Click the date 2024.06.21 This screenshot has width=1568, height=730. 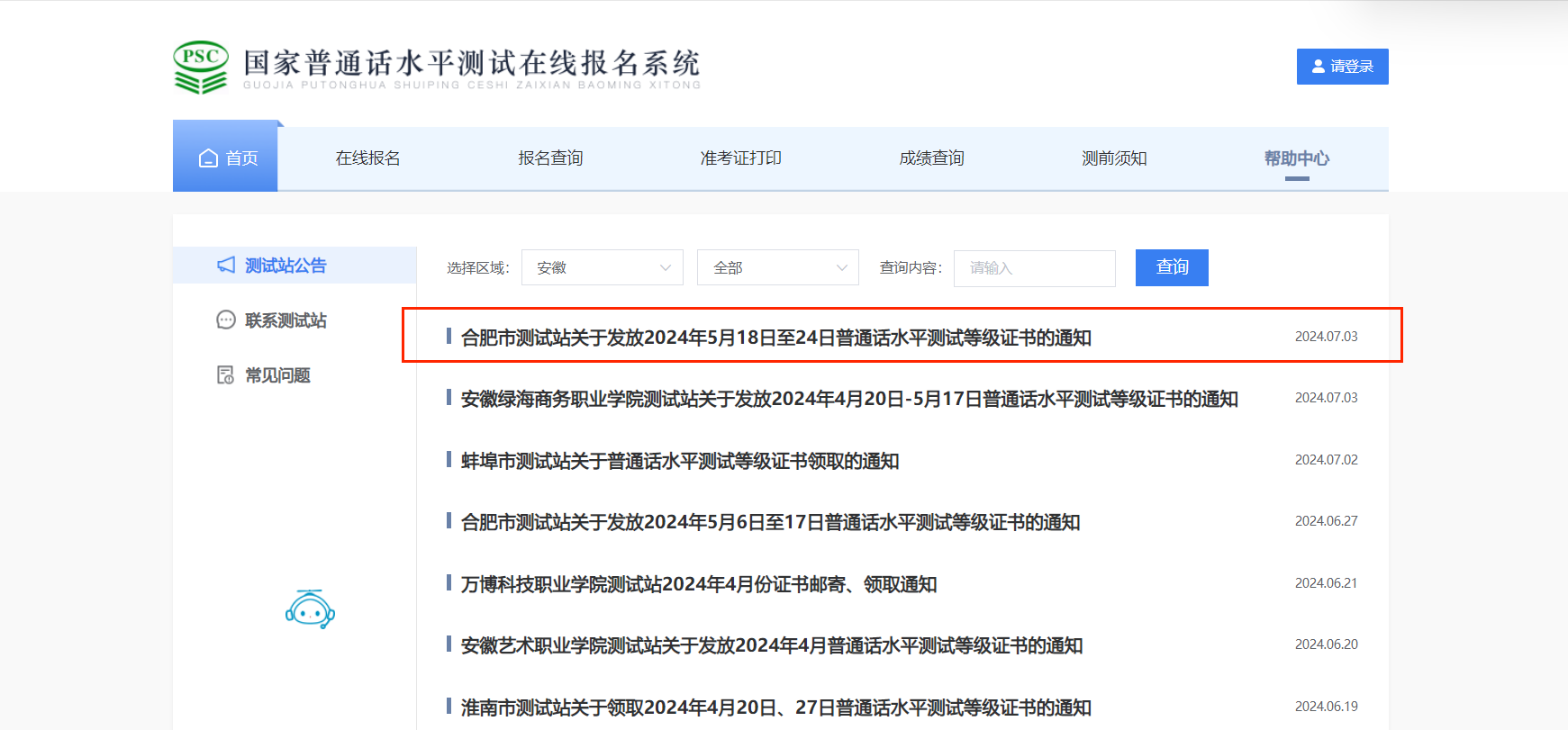1326,583
